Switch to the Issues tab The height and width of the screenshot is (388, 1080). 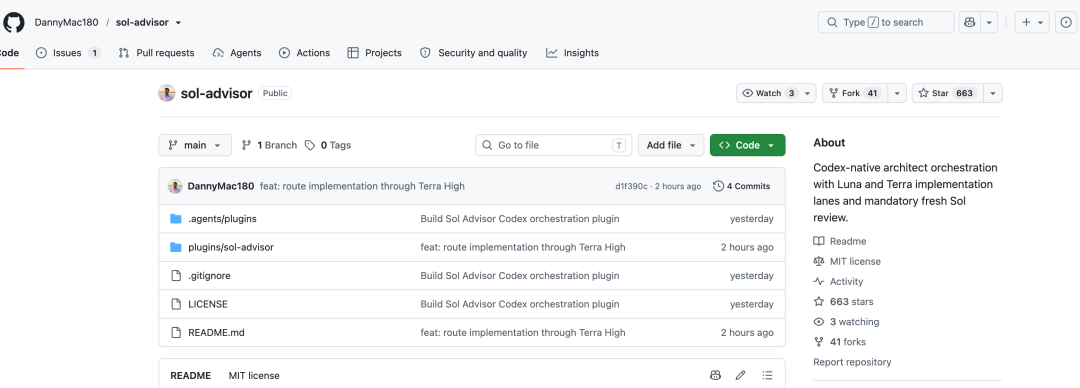click(x=68, y=53)
